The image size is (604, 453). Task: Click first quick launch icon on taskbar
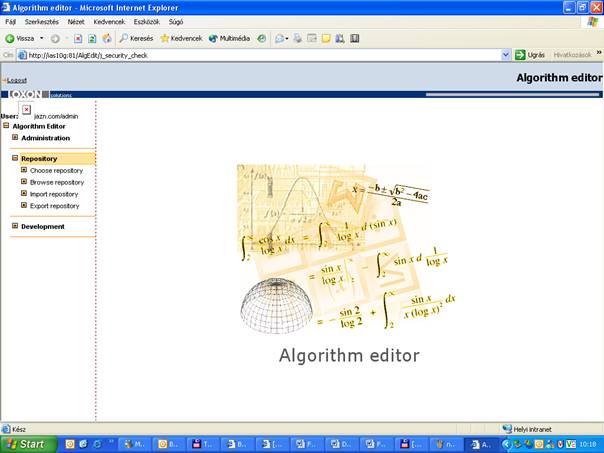tap(70, 444)
